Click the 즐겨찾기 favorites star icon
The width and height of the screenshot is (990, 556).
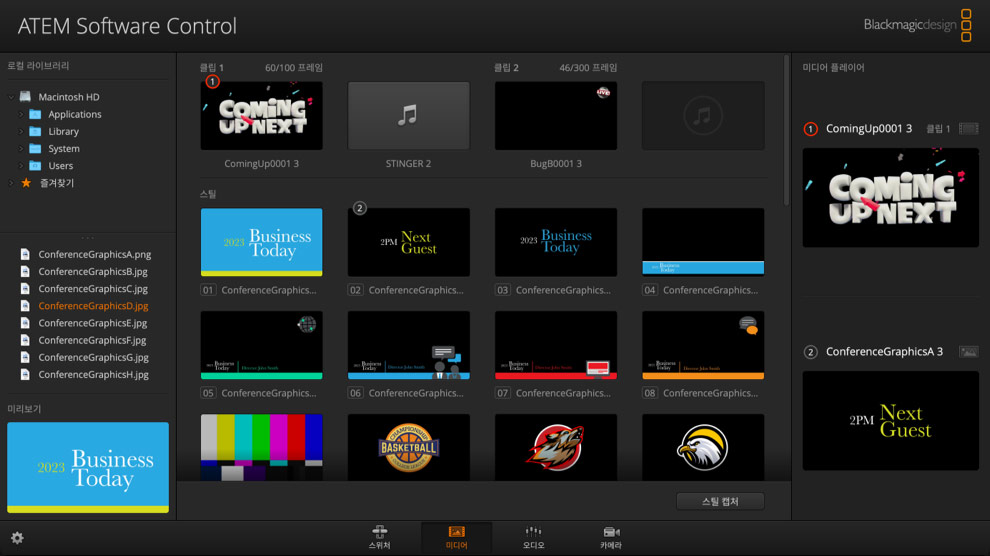click(26, 183)
